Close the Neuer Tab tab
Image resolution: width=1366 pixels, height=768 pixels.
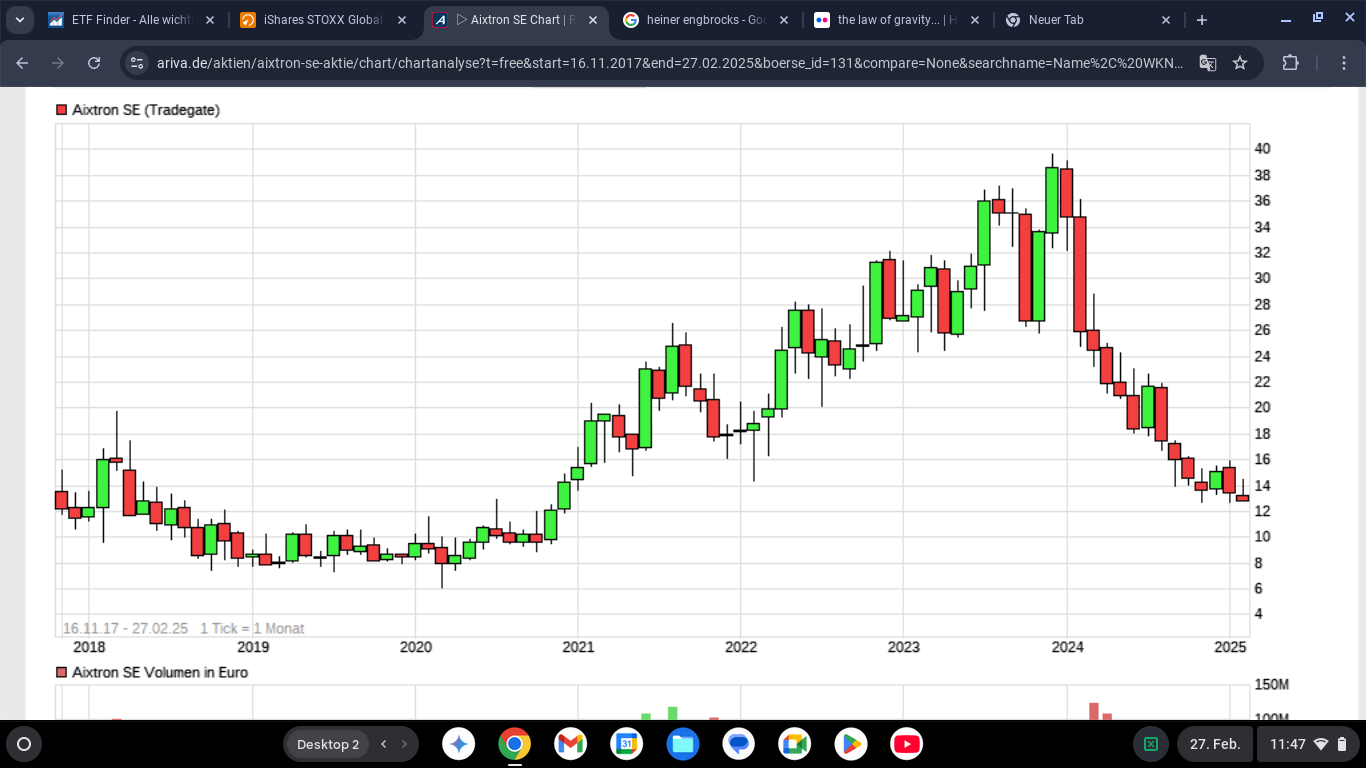point(1166,20)
